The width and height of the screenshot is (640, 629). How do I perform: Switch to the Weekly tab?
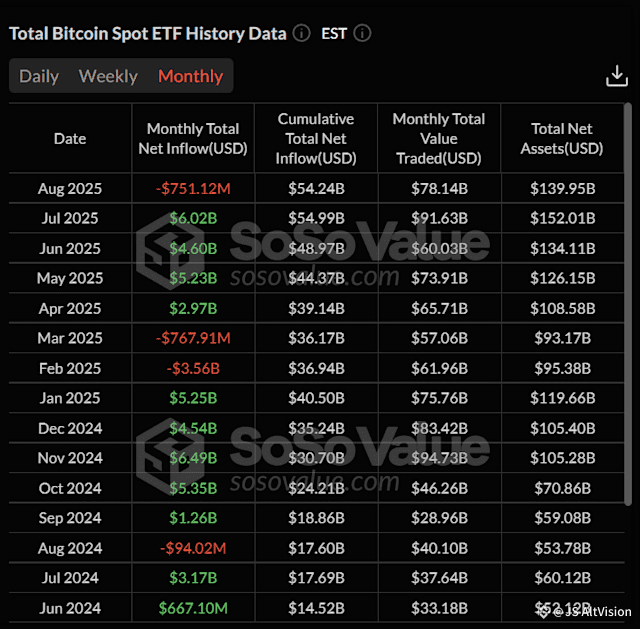click(x=108, y=76)
